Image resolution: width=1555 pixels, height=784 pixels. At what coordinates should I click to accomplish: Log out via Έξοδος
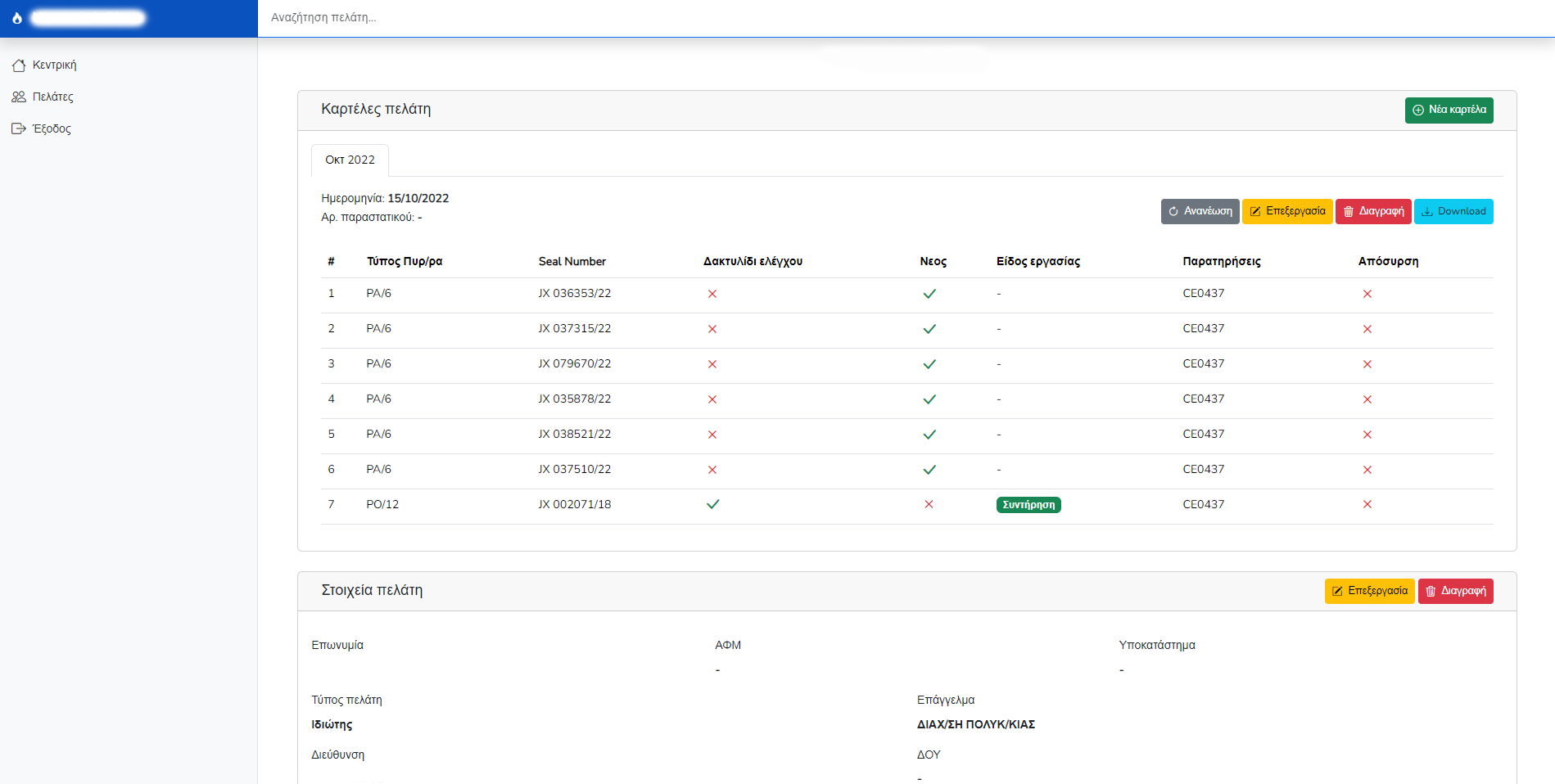click(x=51, y=128)
